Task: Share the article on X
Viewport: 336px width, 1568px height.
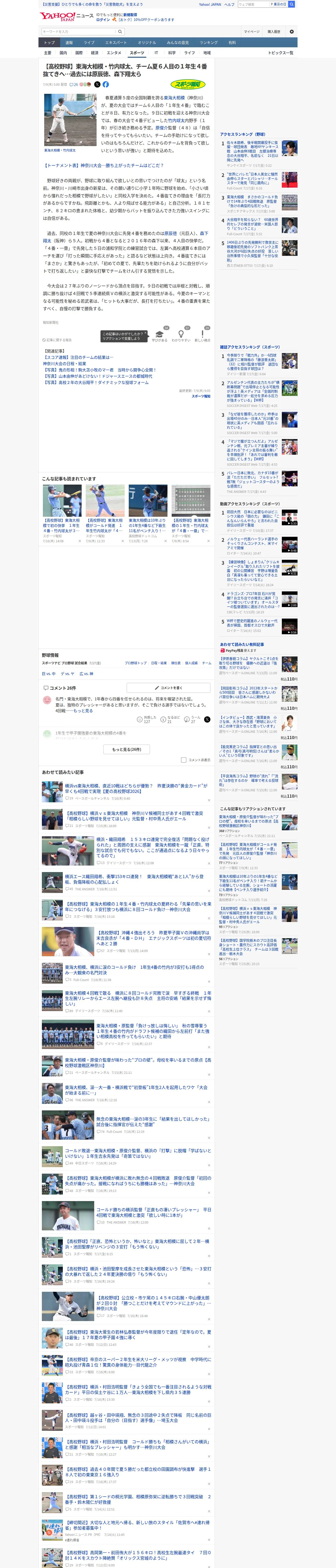Action: pos(97,85)
